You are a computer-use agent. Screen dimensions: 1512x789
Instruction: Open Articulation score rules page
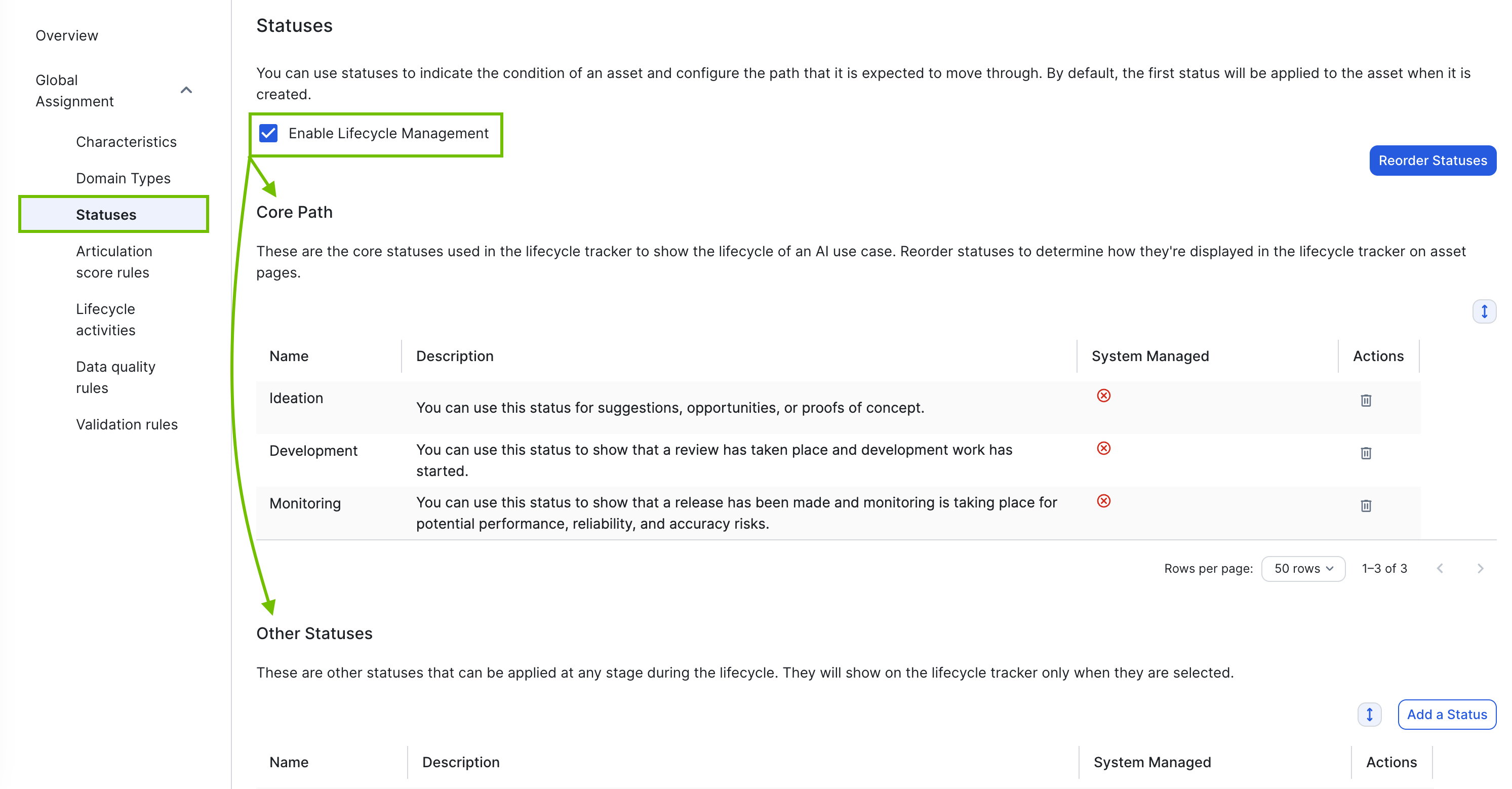tap(114, 262)
